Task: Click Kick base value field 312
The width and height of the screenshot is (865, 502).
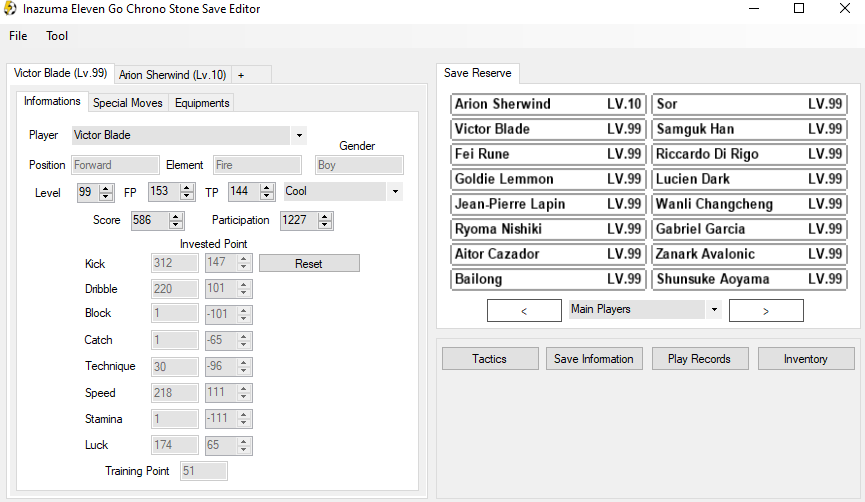Action: [174, 263]
